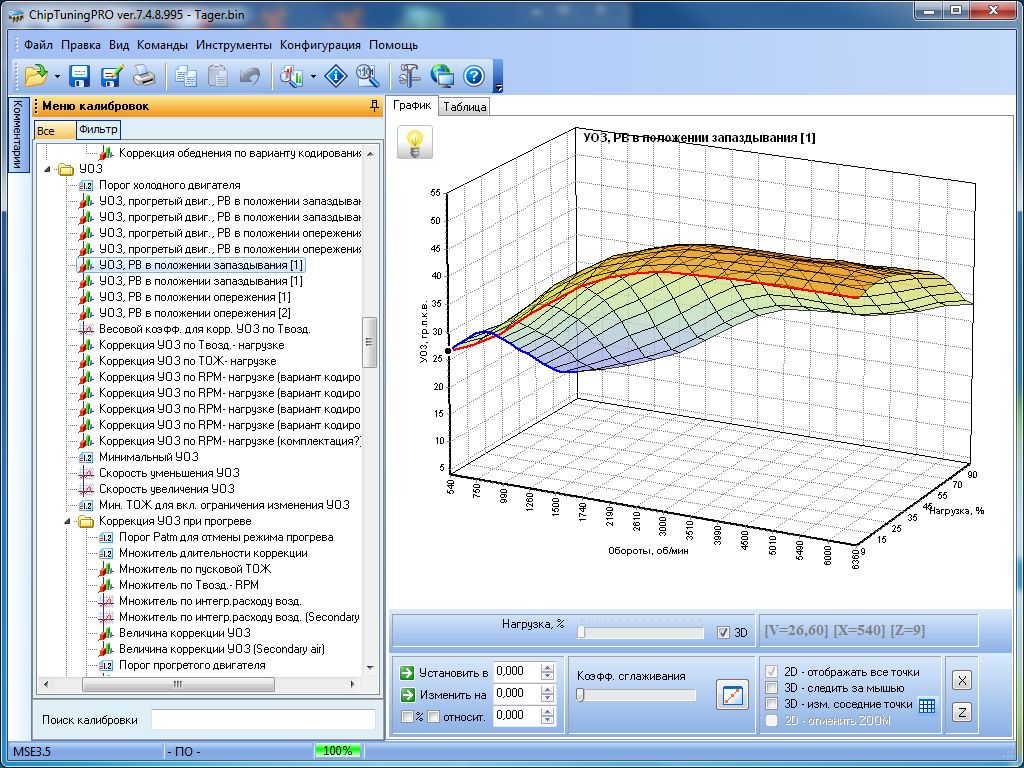Enable '3D - следить за мышью' checkbox
This screenshot has height=768, width=1024.
point(772,688)
